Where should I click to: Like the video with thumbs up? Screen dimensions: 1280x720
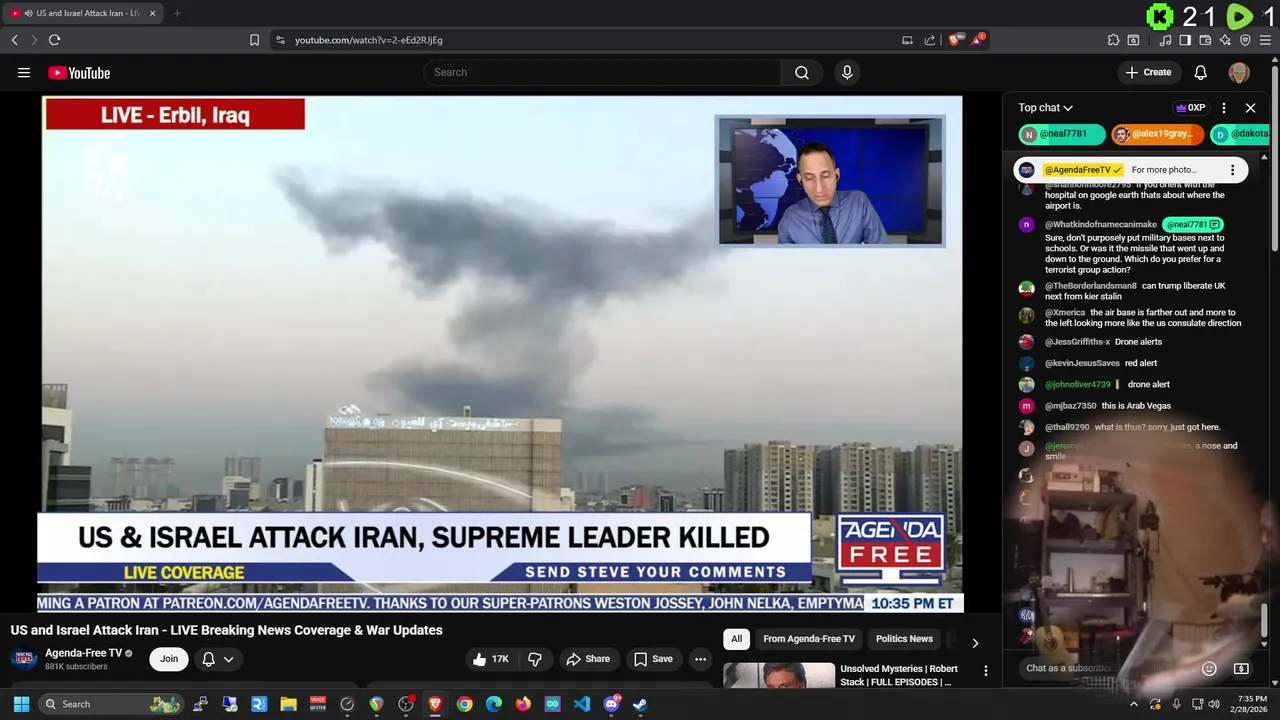point(490,659)
